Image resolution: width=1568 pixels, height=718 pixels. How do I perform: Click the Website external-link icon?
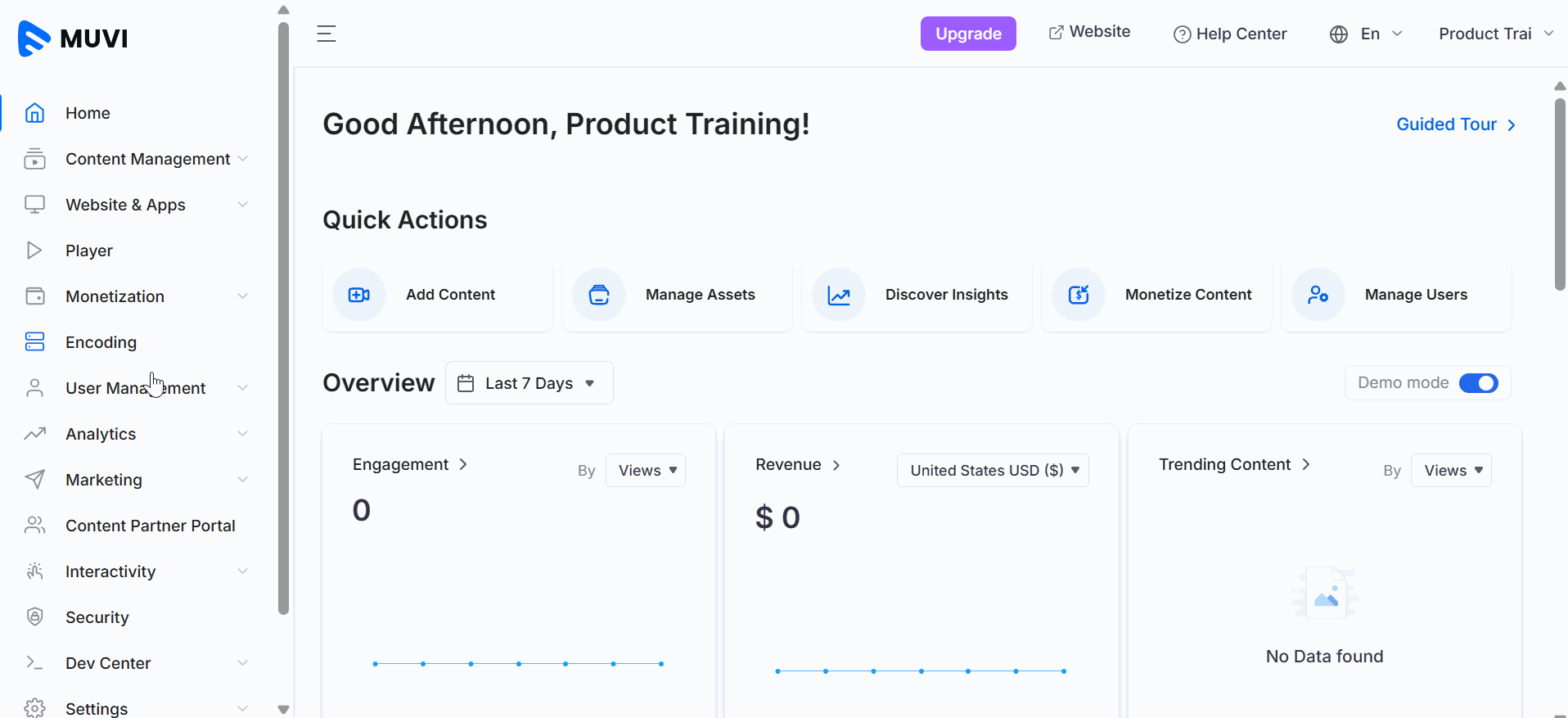1057,32
